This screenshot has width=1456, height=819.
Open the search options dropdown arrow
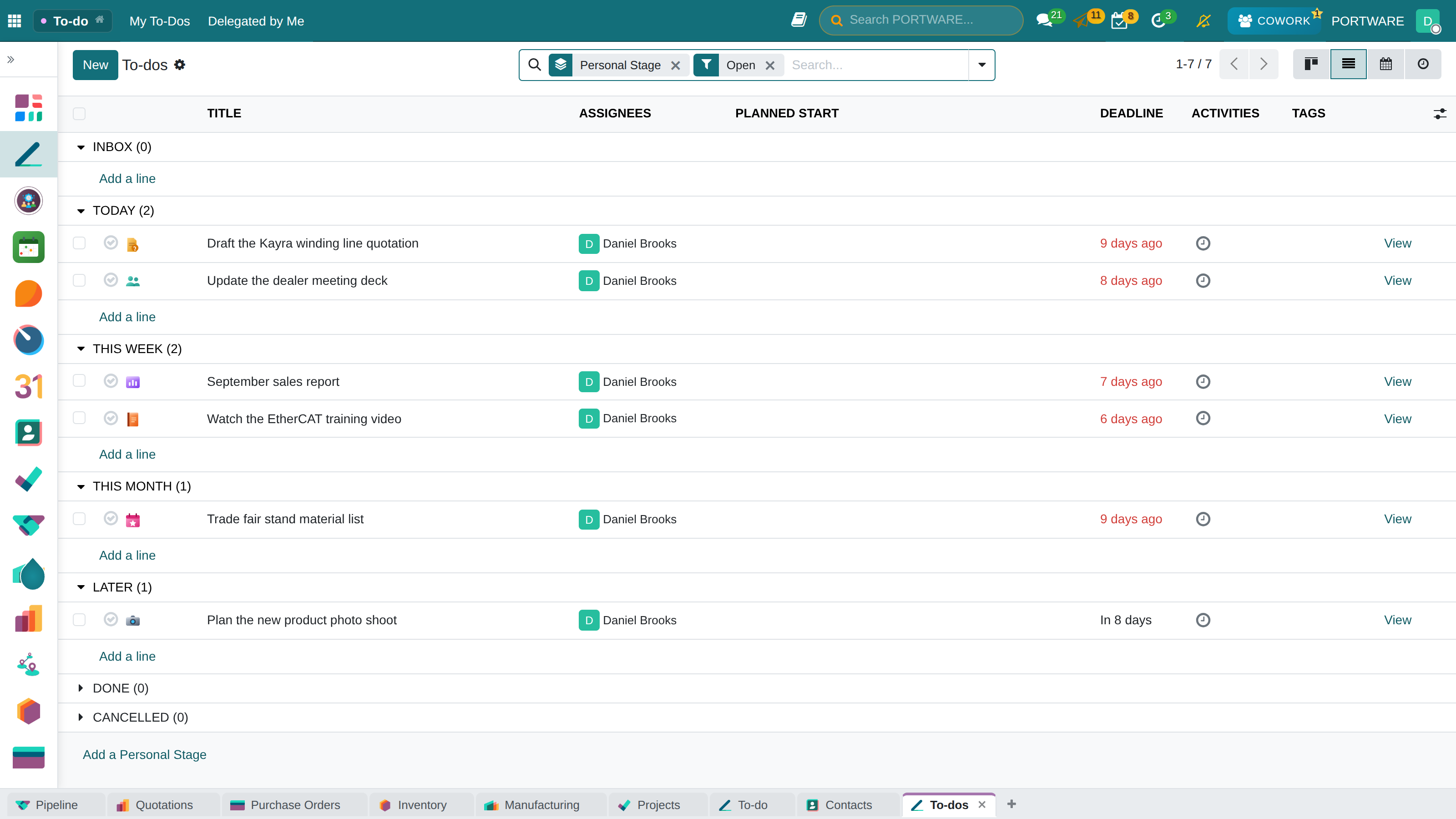(982, 65)
